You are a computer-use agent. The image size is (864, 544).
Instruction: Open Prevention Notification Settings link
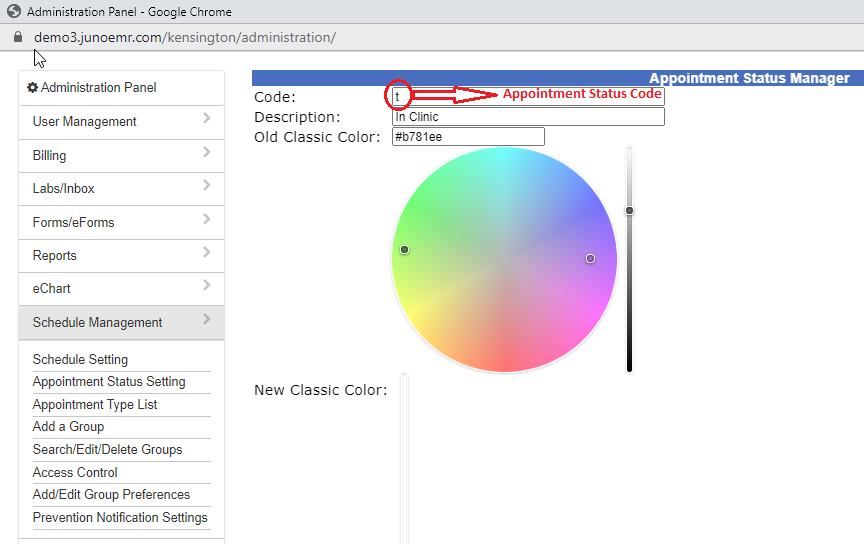coord(120,518)
